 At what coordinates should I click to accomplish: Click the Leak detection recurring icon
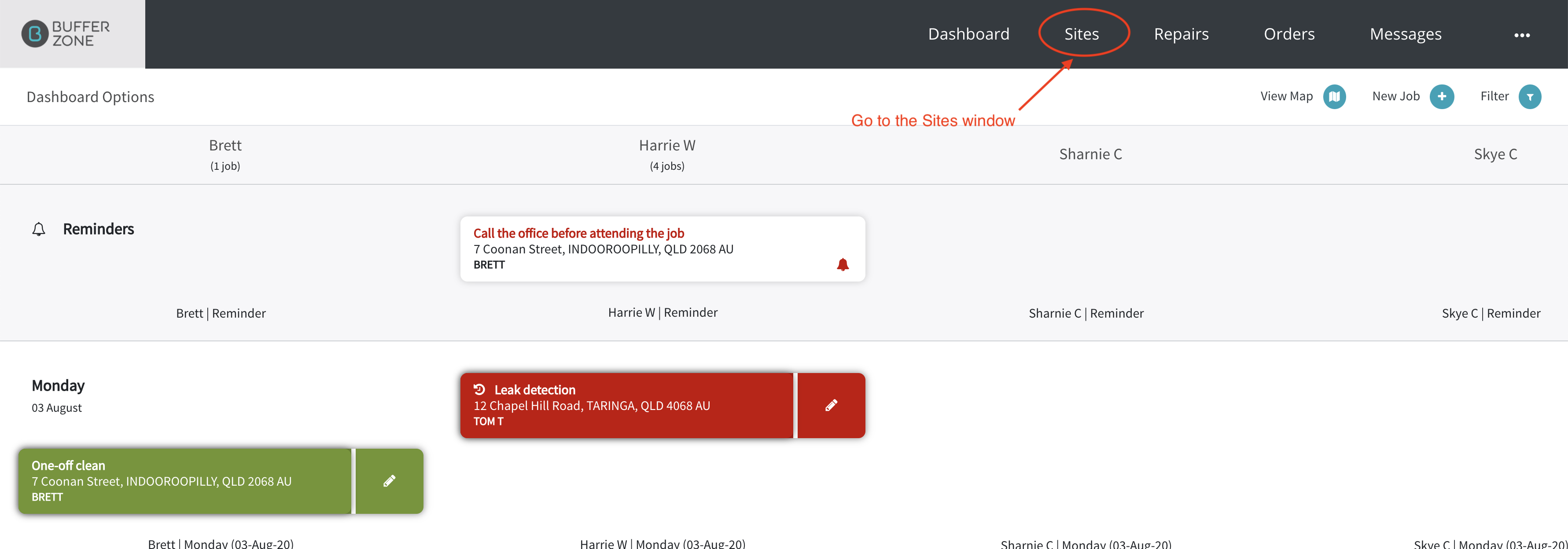coord(479,389)
